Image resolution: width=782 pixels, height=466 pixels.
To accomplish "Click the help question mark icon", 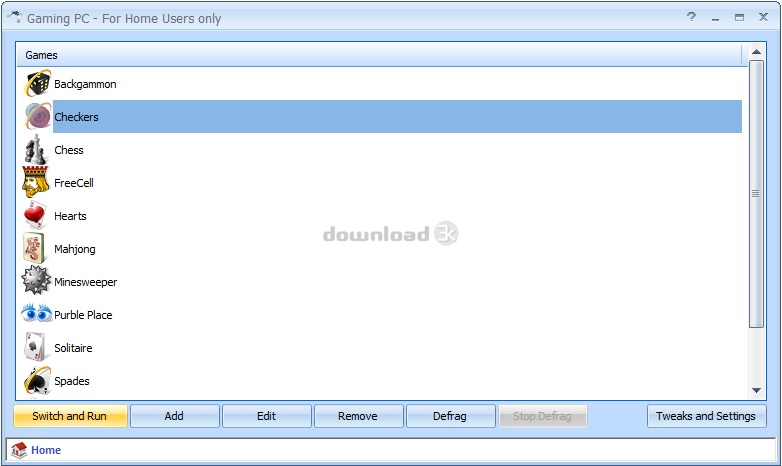I will [x=691, y=17].
